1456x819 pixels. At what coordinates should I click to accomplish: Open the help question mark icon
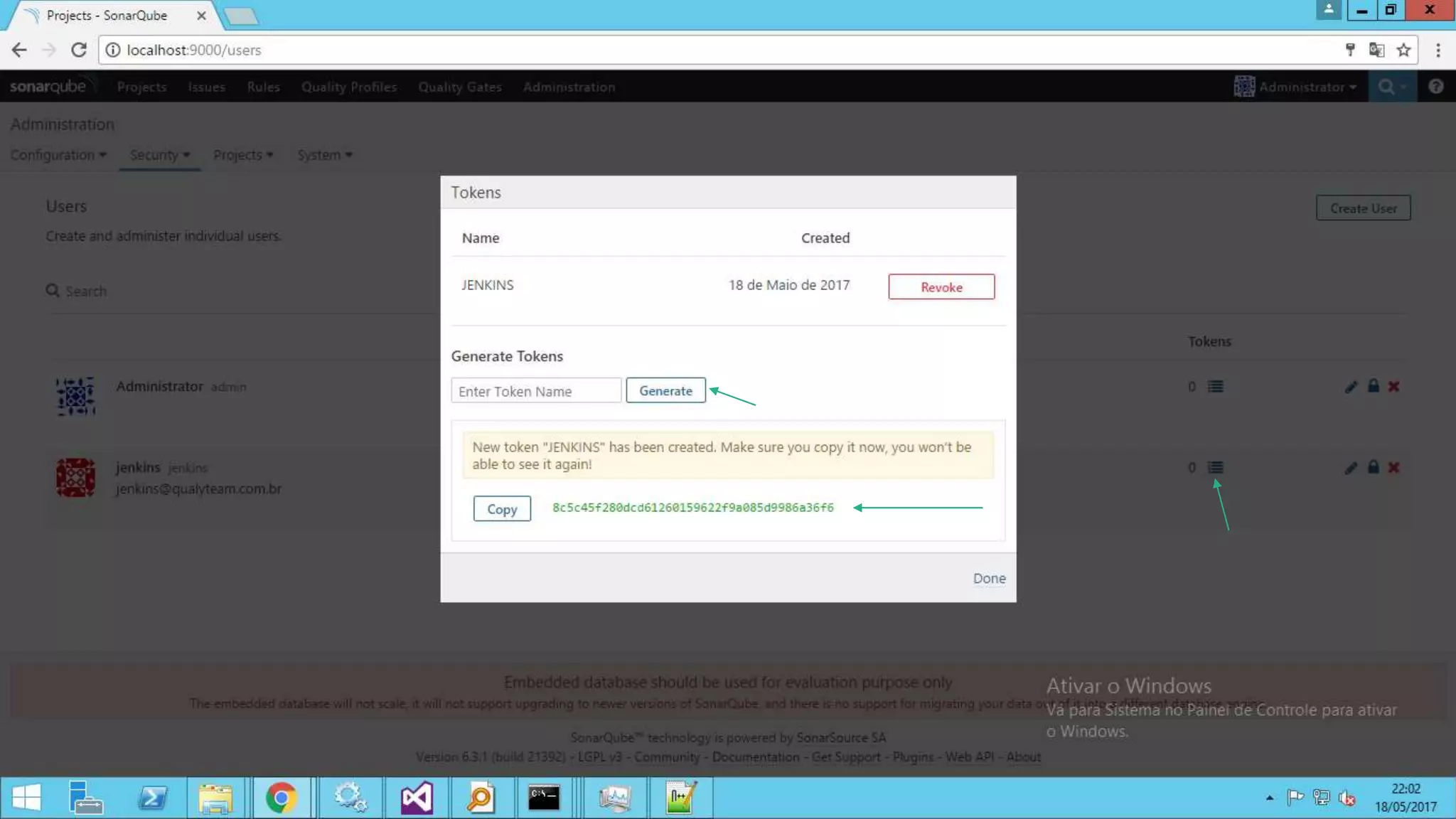pyautogui.click(x=1435, y=87)
